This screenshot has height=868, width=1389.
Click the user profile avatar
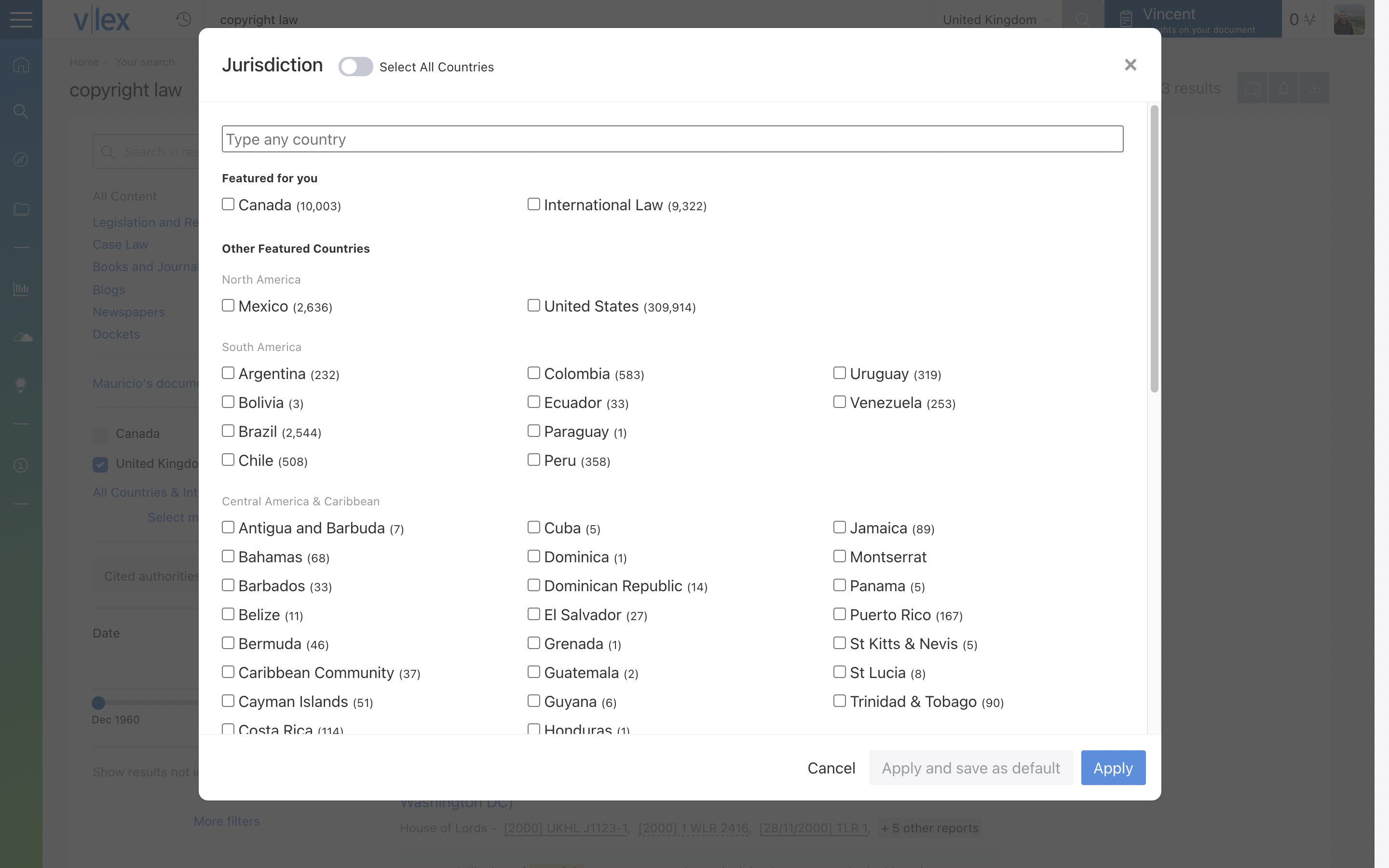[x=1349, y=19]
